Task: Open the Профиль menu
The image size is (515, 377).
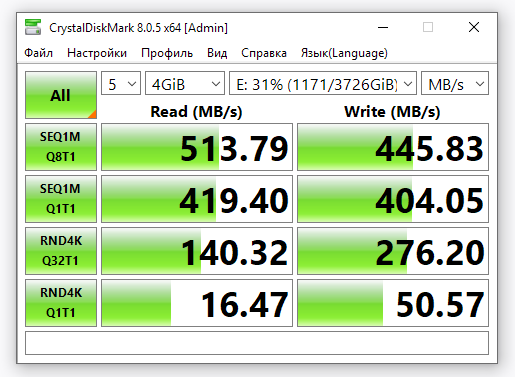Action: [x=167, y=53]
